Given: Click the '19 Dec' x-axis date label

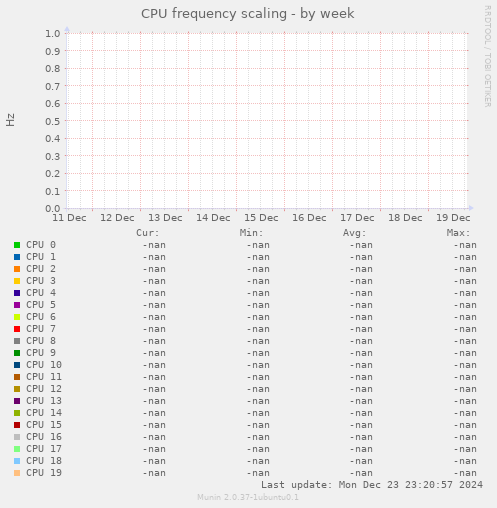Looking at the screenshot, I should click(x=453, y=218).
